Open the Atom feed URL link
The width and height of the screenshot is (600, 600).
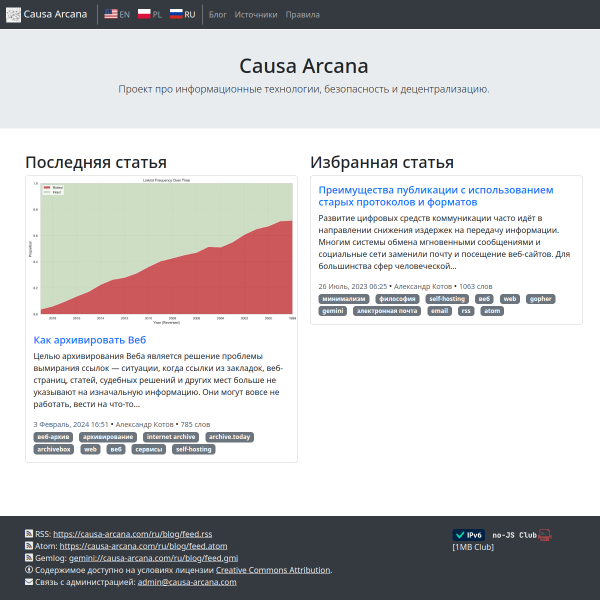click(x=143, y=546)
